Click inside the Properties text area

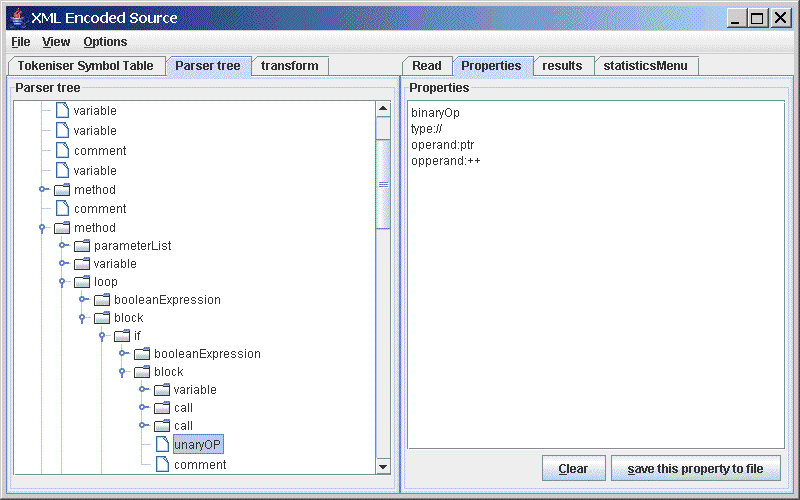tap(595, 300)
